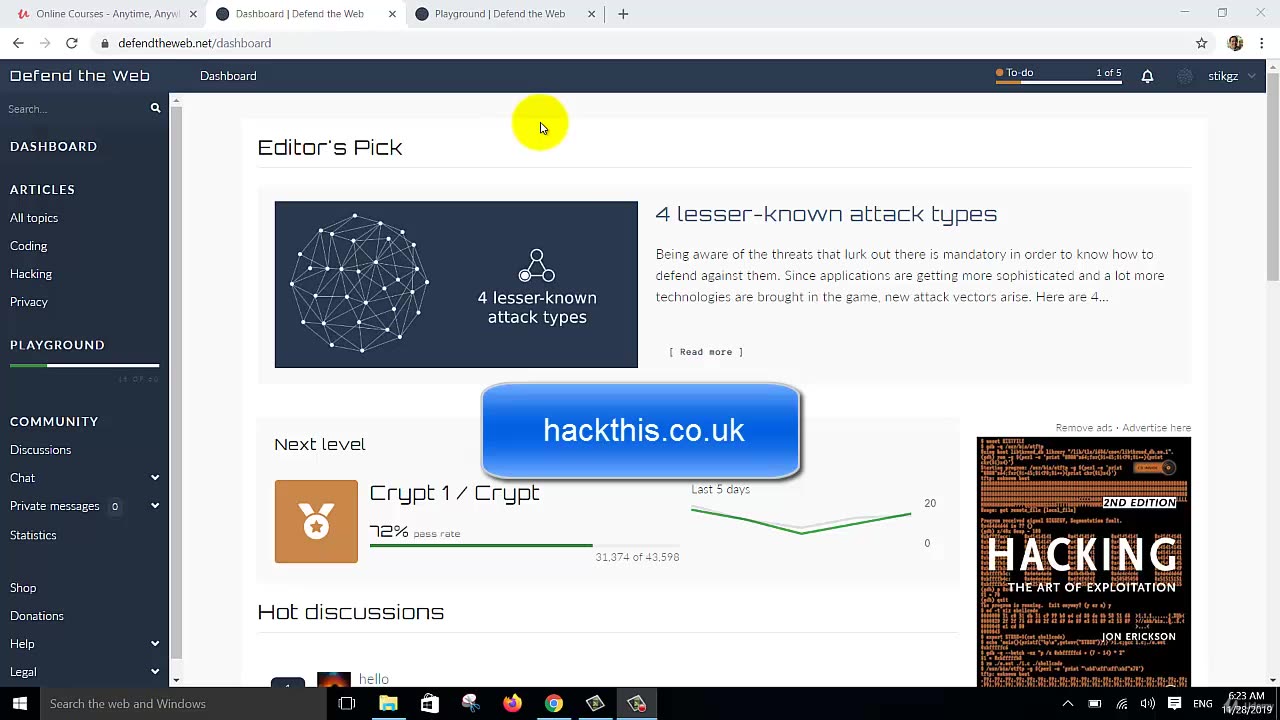Viewport: 1280px width, 720px height.
Task: Open a new browser tab with plus
Action: (x=623, y=14)
